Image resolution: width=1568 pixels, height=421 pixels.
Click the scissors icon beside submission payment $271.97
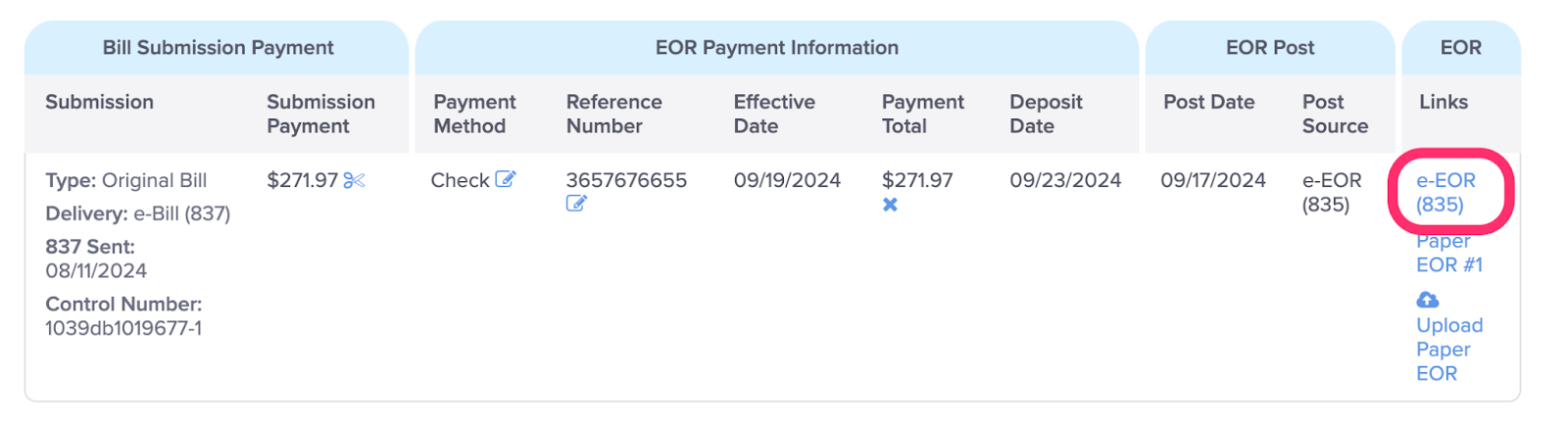(x=354, y=180)
